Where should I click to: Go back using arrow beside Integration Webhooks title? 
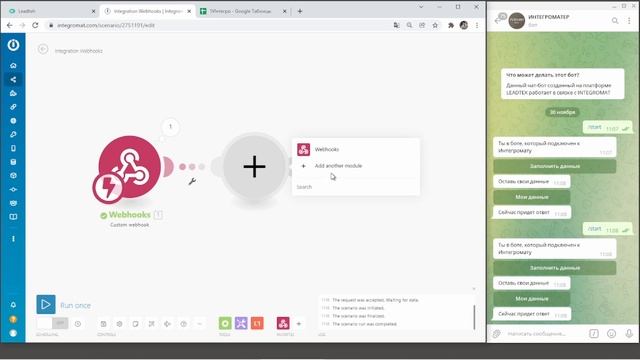click(43, 49)
